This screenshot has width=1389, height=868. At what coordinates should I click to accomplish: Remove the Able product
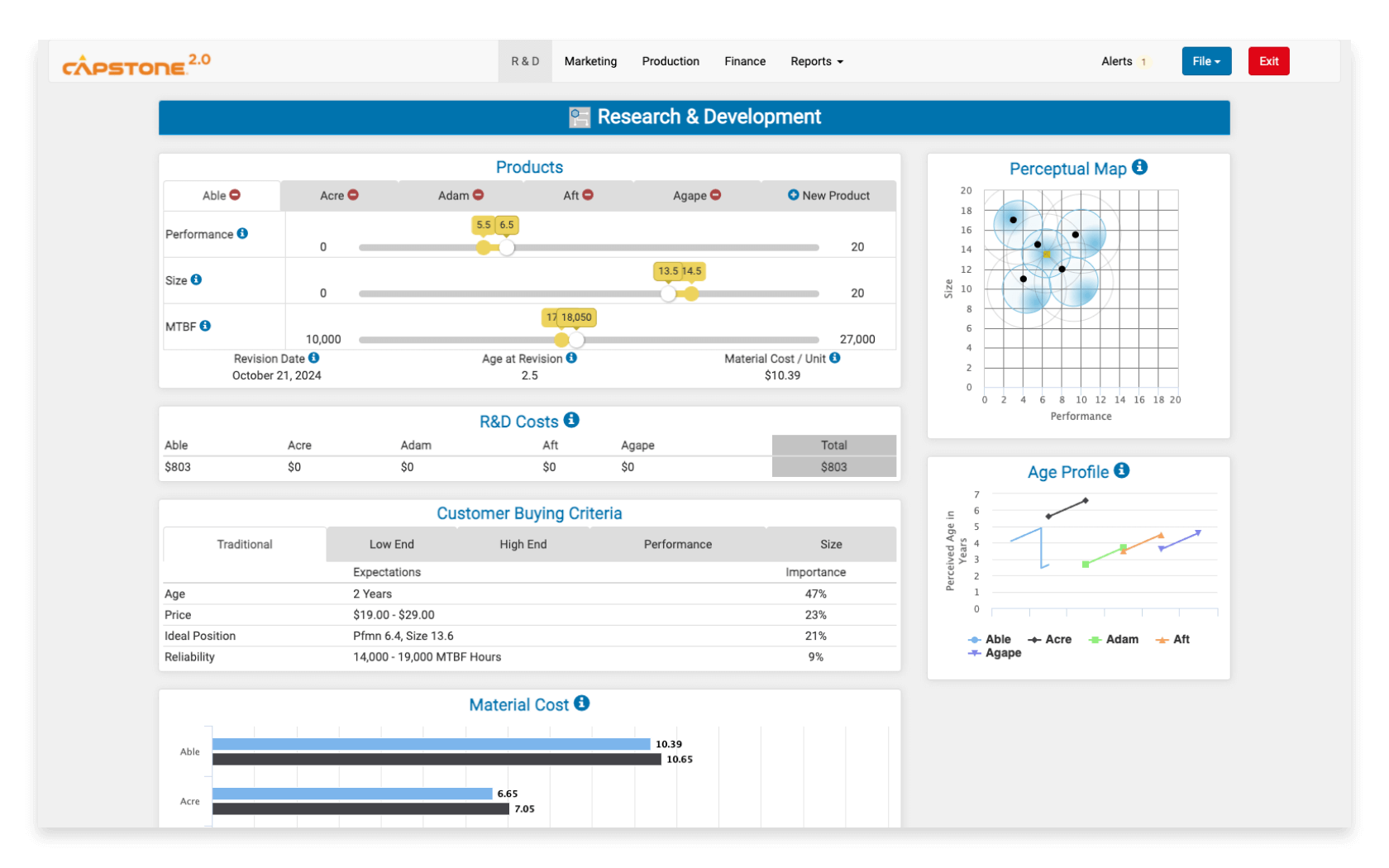235,195
